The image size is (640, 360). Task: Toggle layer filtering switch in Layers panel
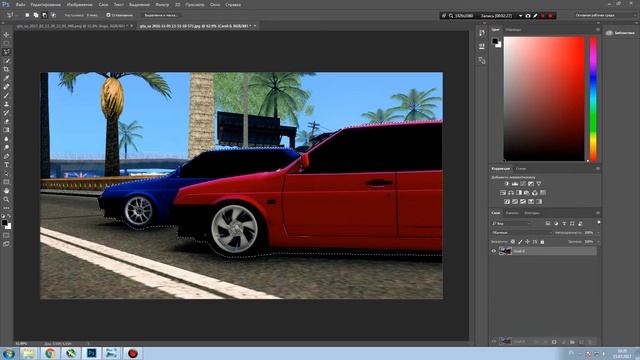click(x=598, y=222)
